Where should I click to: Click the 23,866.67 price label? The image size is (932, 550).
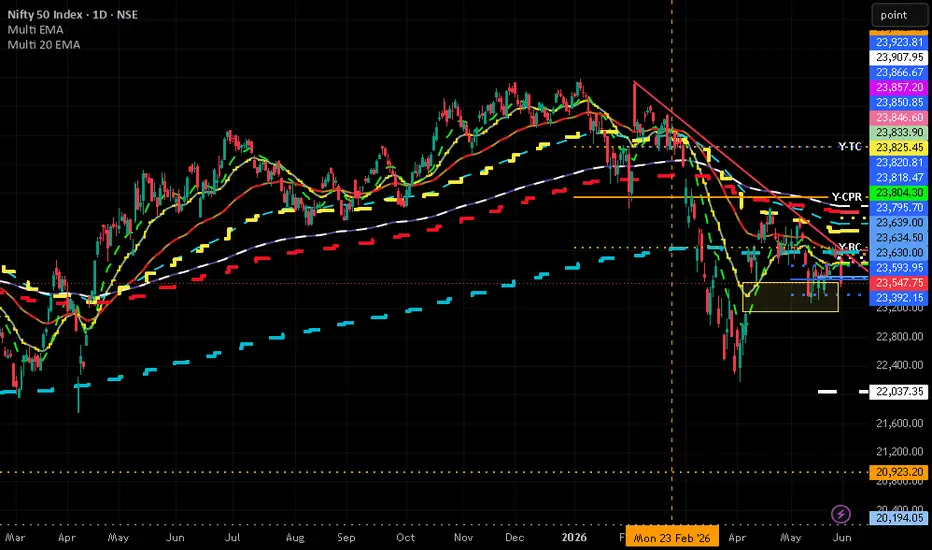click(898, 72)
